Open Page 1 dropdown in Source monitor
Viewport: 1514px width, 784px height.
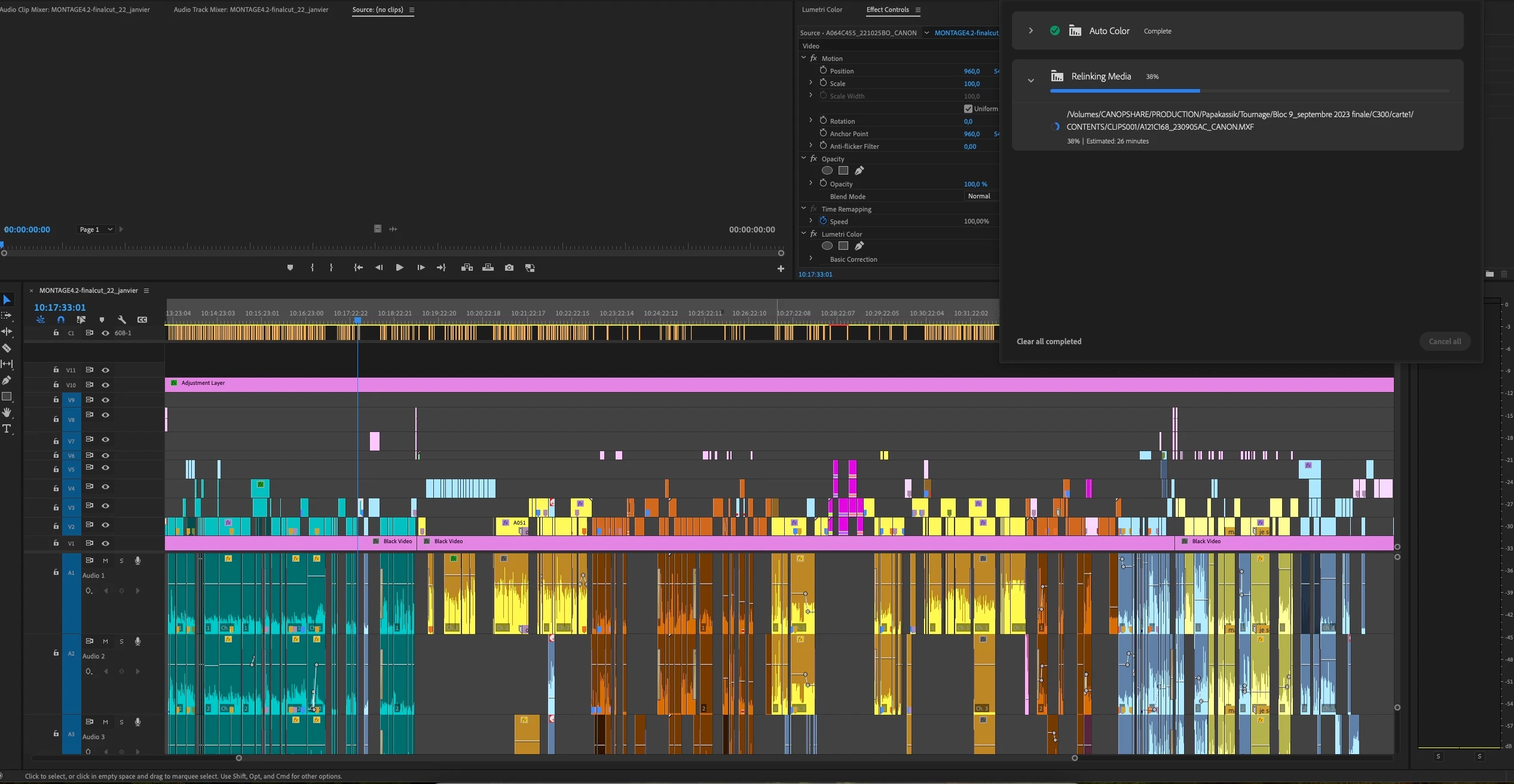click(x=96, y=229)
